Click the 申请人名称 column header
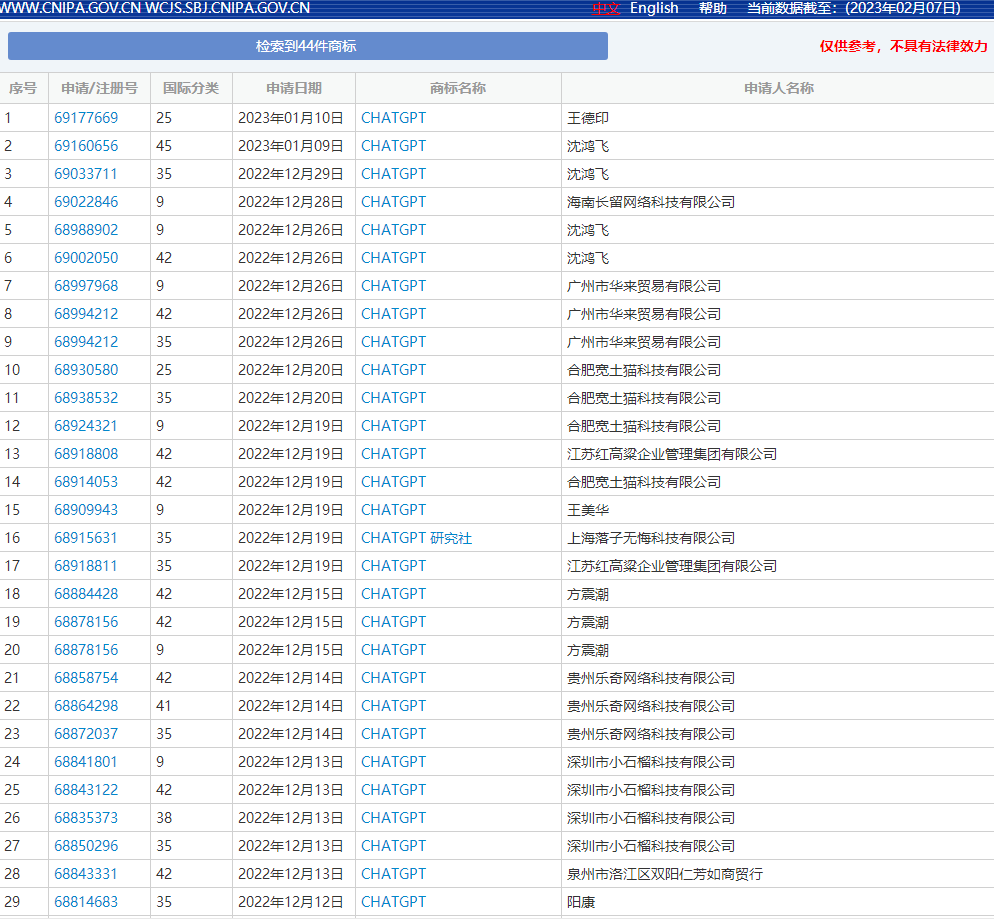 pos(778,88)
